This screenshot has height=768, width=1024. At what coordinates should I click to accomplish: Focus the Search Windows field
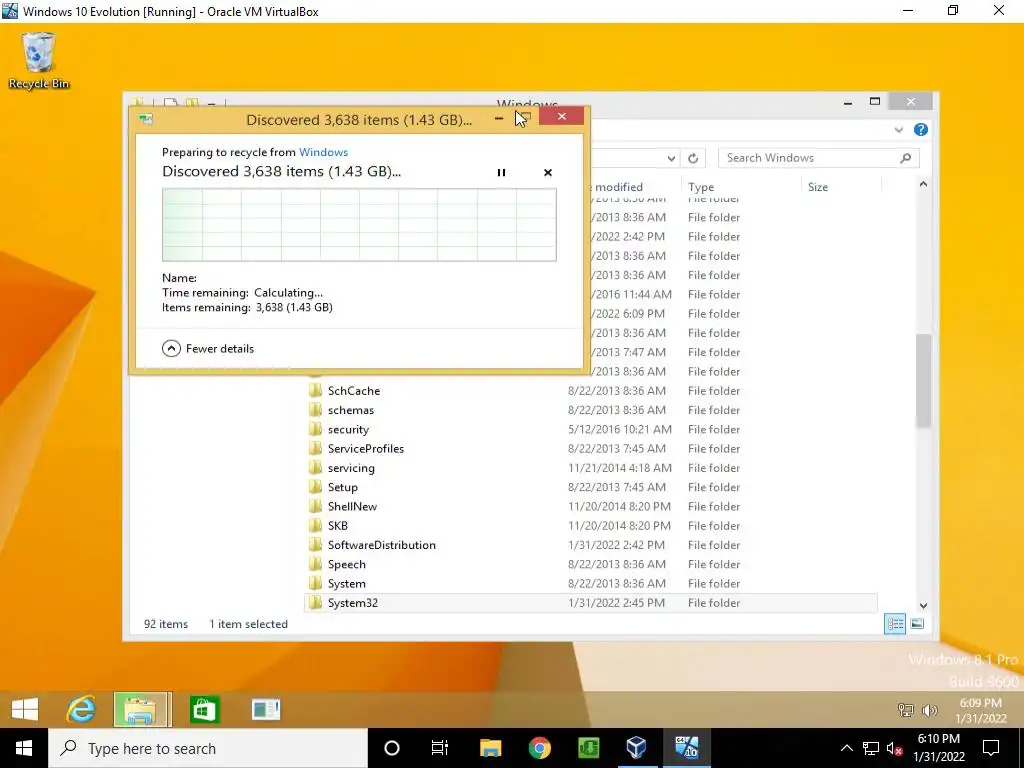click(x=818, y=158)
